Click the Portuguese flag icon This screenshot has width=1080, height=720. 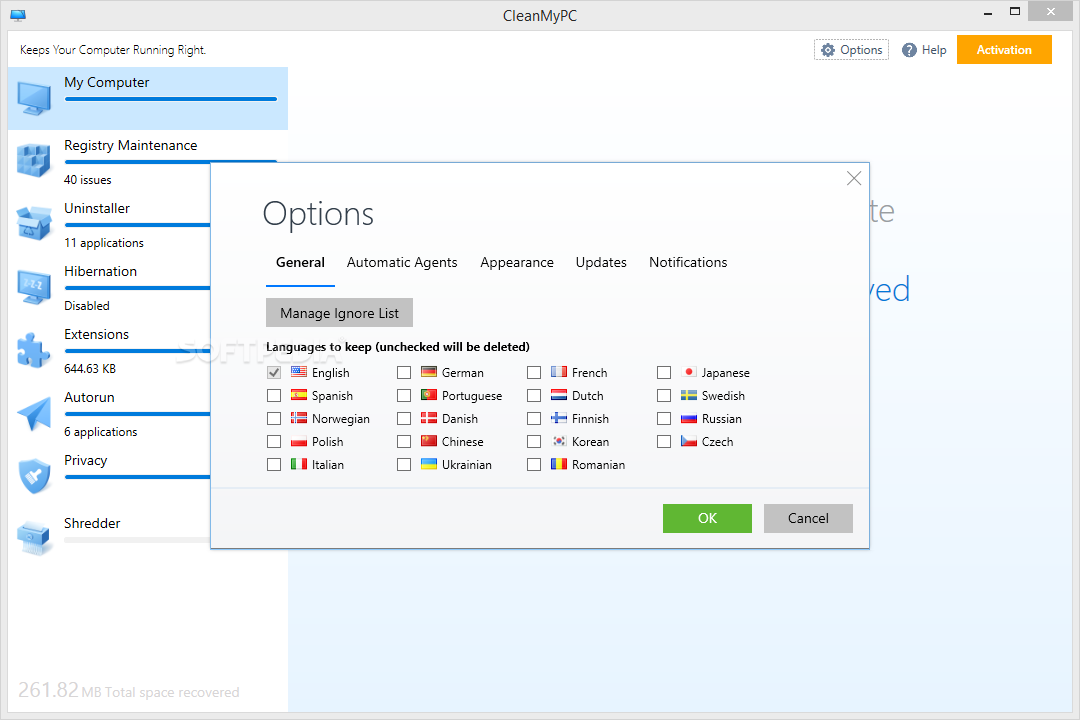429,395
